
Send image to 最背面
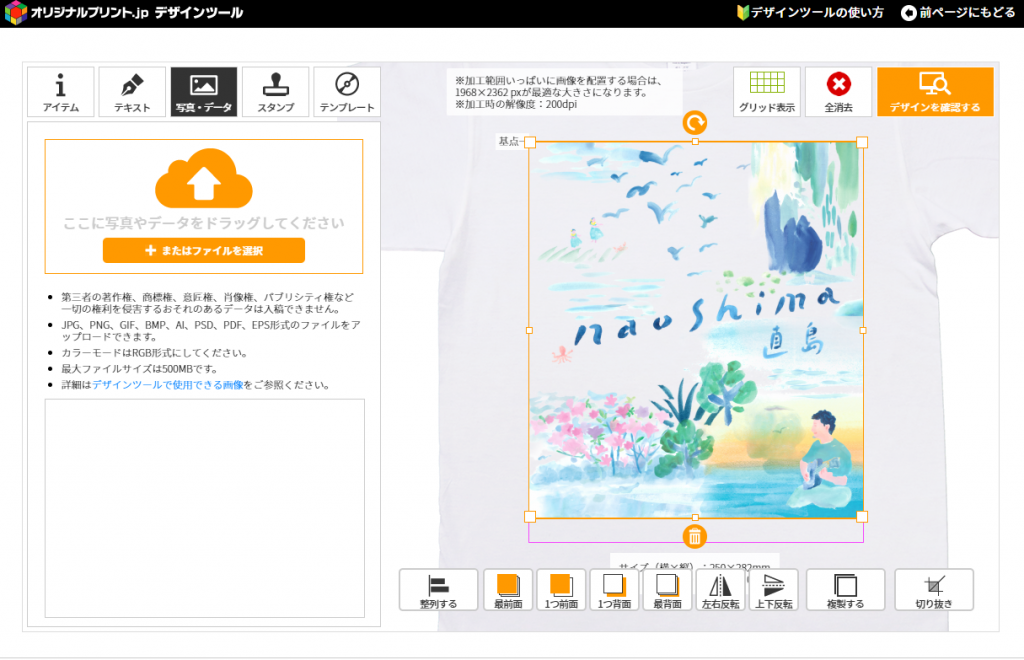[667, 590]
